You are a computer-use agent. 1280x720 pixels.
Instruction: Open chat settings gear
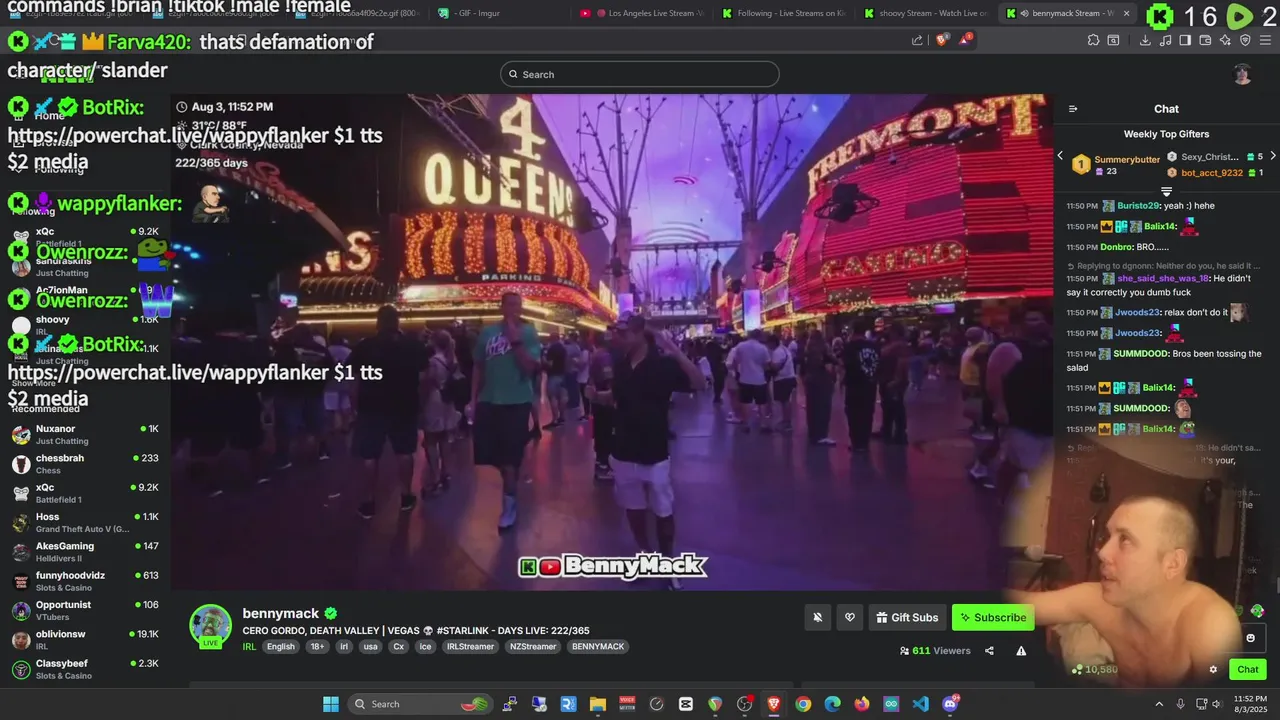click(1213, 670)
